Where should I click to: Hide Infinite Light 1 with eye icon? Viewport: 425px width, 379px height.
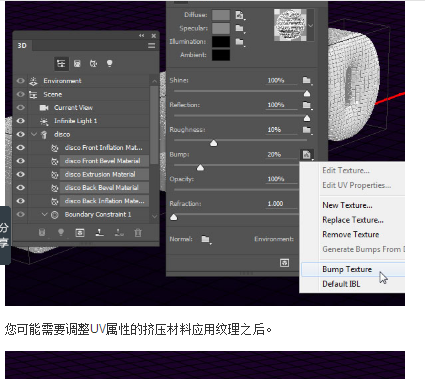point(21,121)
